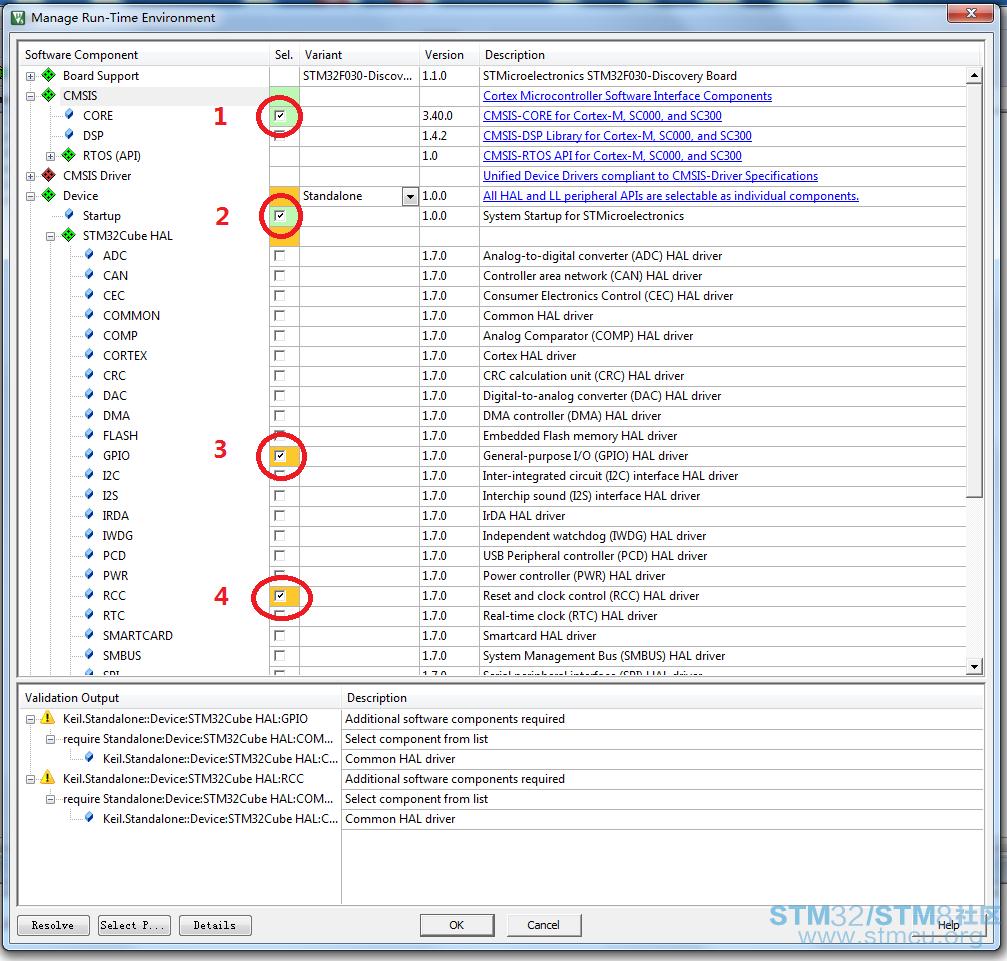
Task: Click the SMARTCARD component icon
Action: [x=89, y=634]
